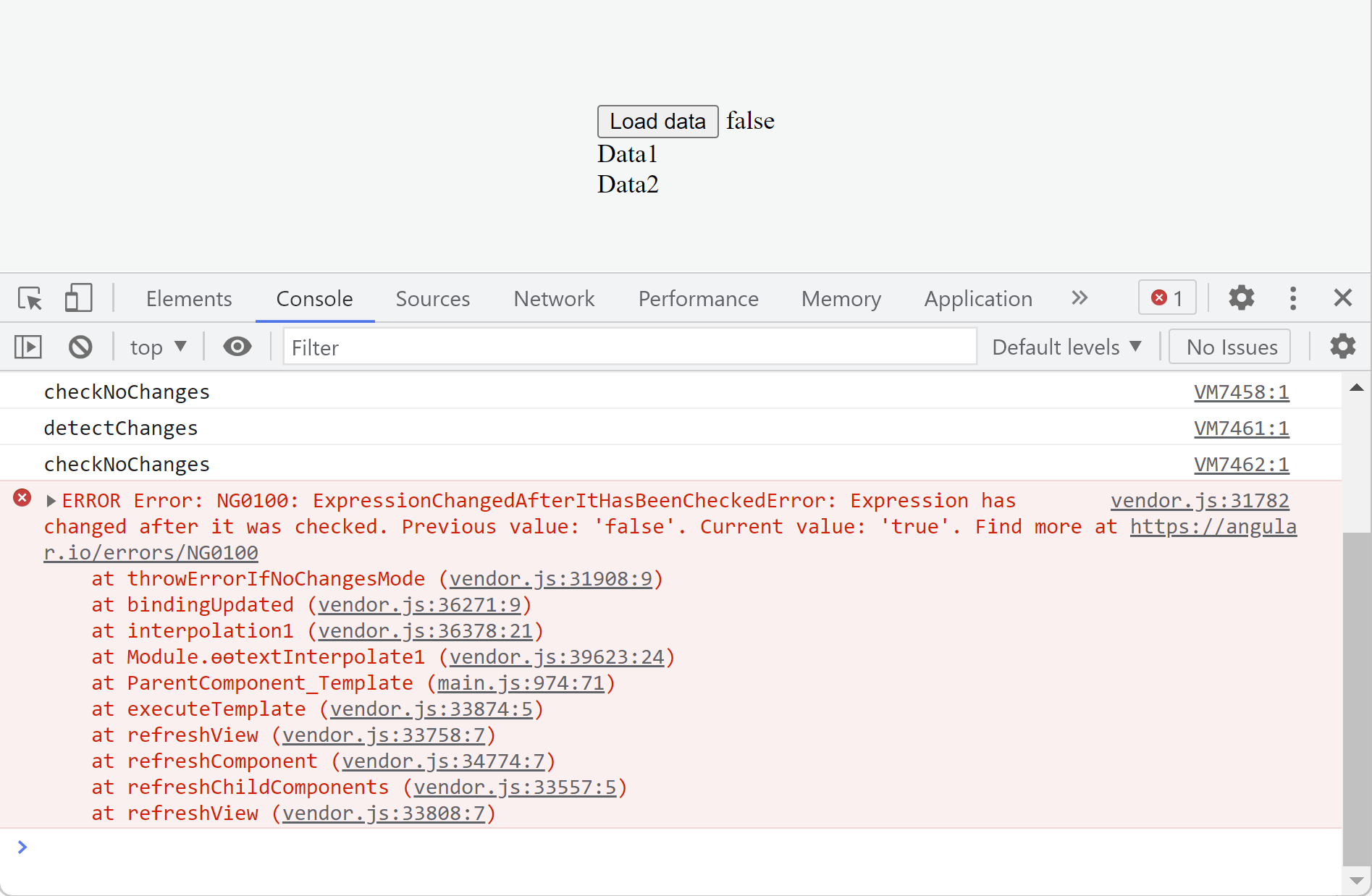This screenshot has width=1372, height=896.
Task: Select the detectChanges log entry text
Action: click(x=121, y=428)
